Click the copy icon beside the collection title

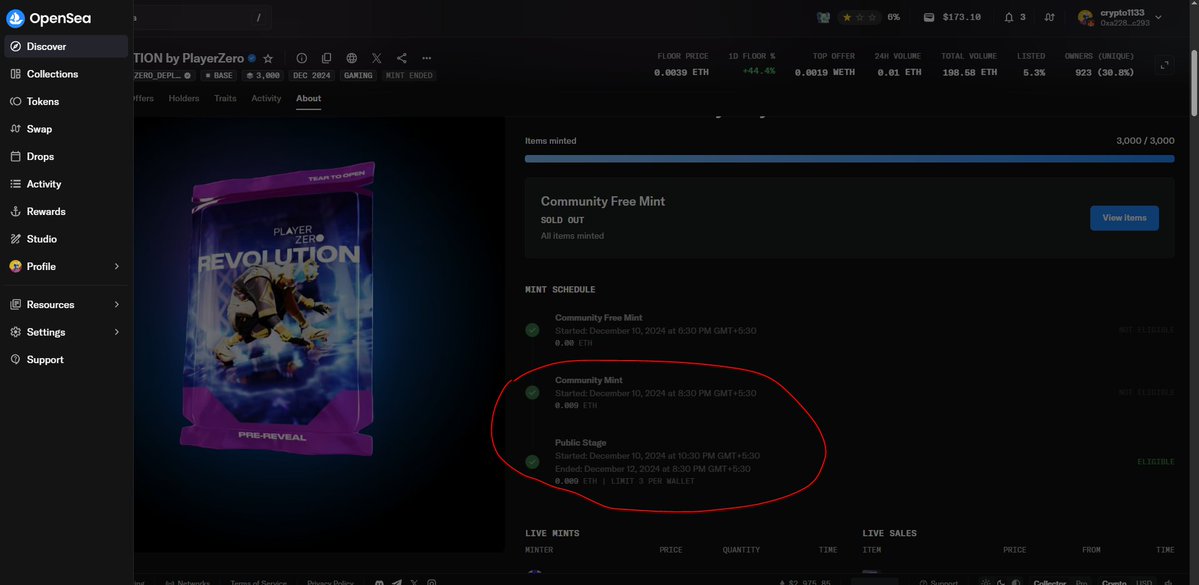tap(327, 58)
